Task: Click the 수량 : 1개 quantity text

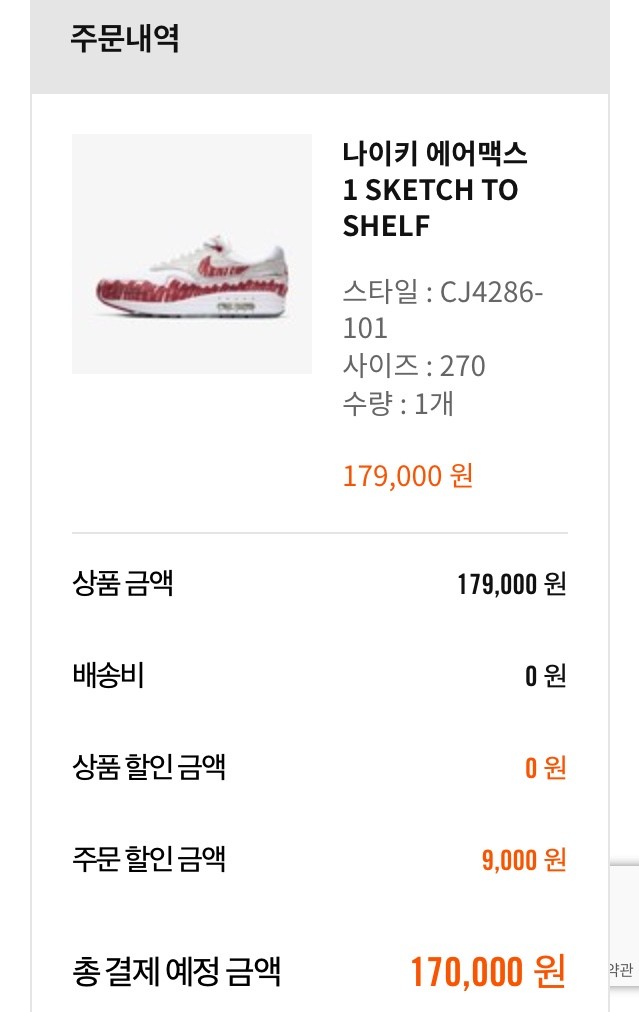Action: pos(397,404)
